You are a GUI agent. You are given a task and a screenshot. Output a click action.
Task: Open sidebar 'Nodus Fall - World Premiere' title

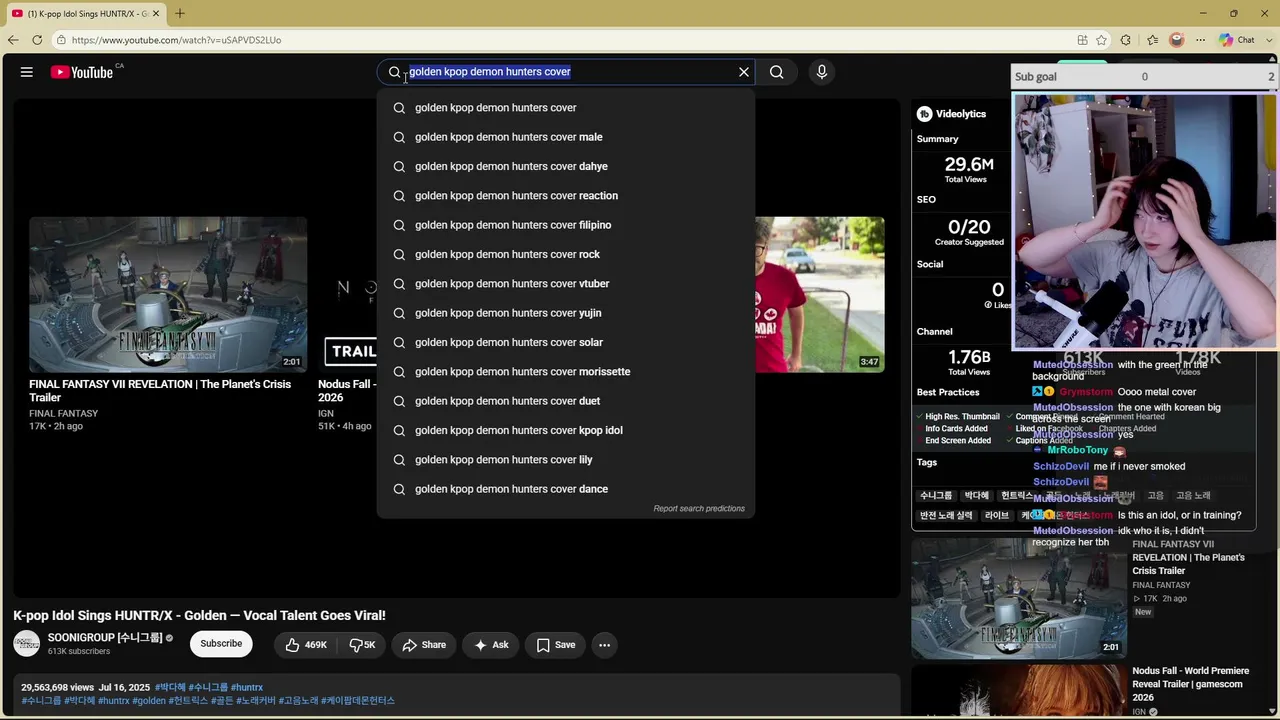1190,684
